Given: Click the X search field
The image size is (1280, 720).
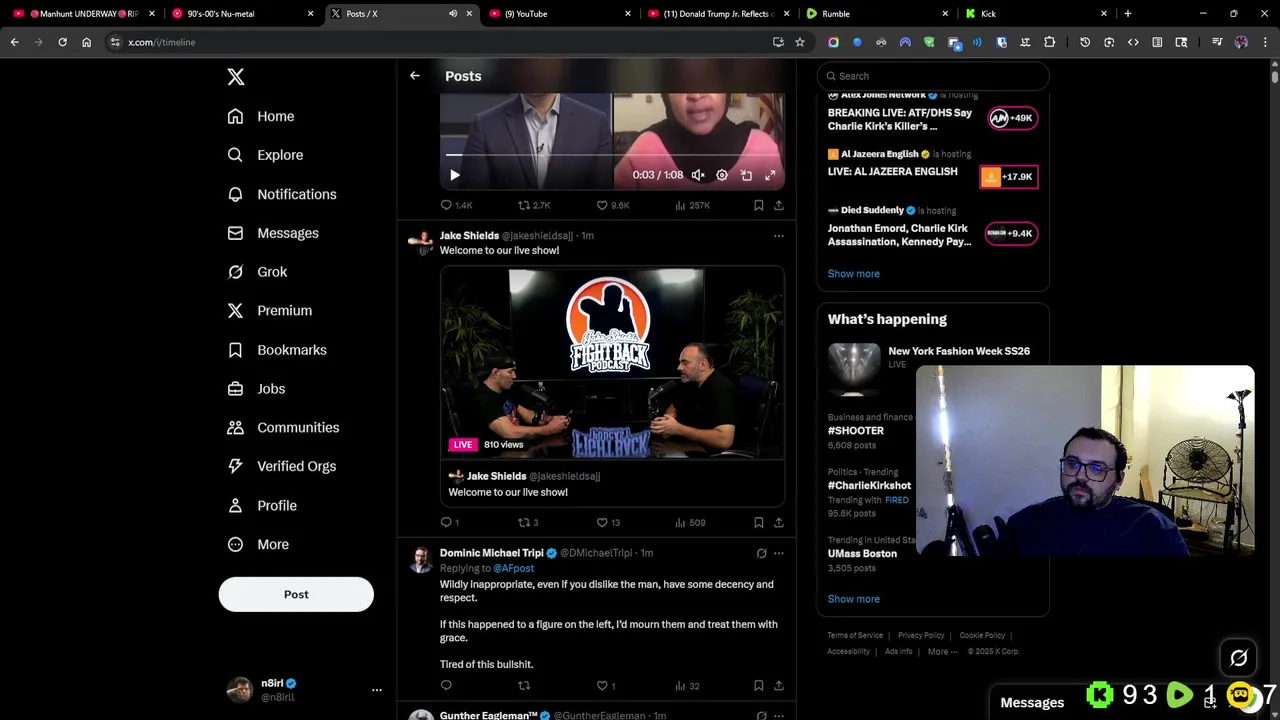Looking at the screenshot, I should pos(933,76).
